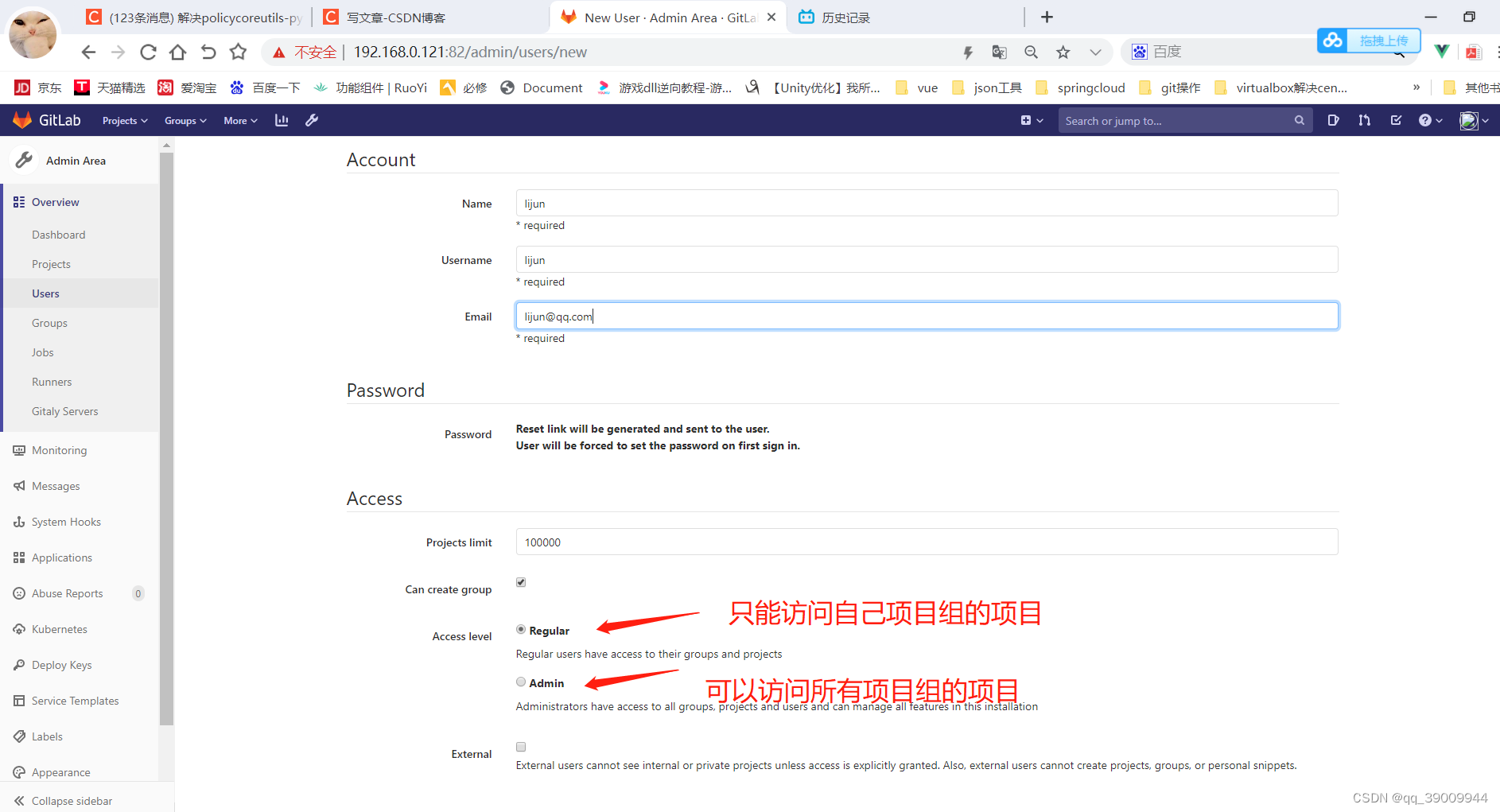The image size is (1500, 812).
Task: Bookmark page with star beside home
Action: 238,52
